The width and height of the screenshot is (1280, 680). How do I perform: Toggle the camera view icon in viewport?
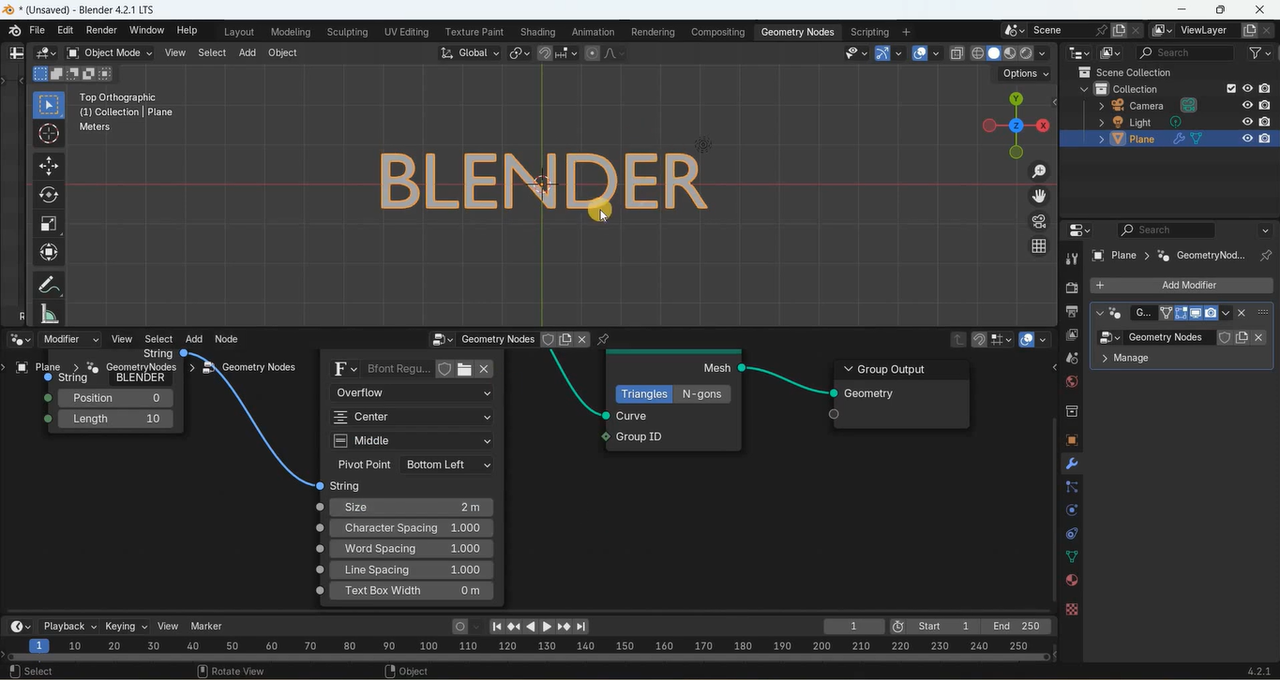pos(1039,221)
